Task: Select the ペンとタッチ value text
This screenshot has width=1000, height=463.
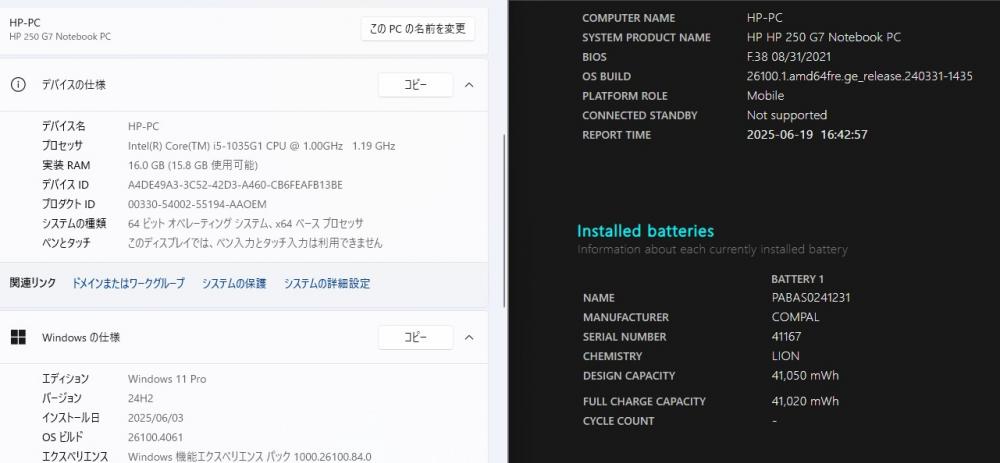Action: click(x=255, y=243)
